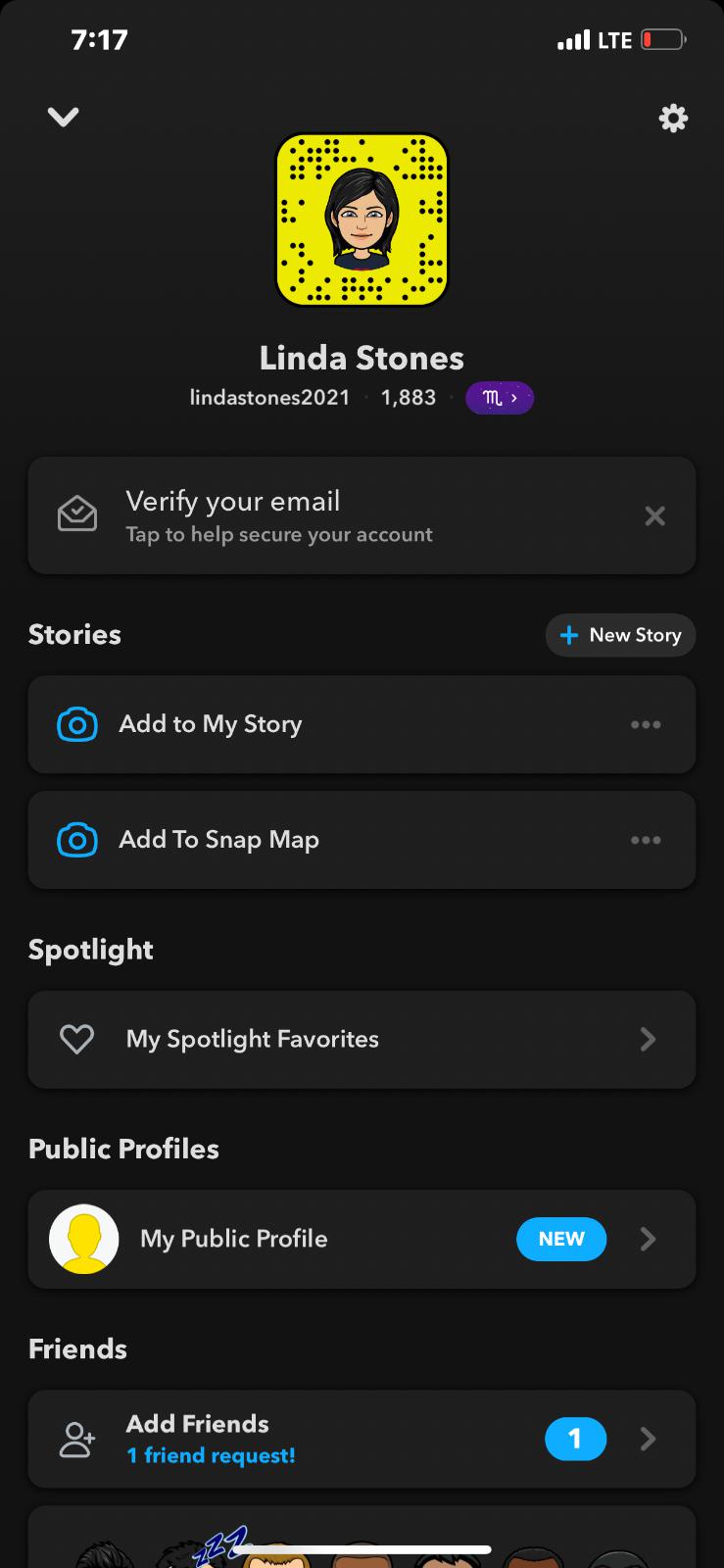
Task: Open the 1 friend request link
Action: (211, 1456)
